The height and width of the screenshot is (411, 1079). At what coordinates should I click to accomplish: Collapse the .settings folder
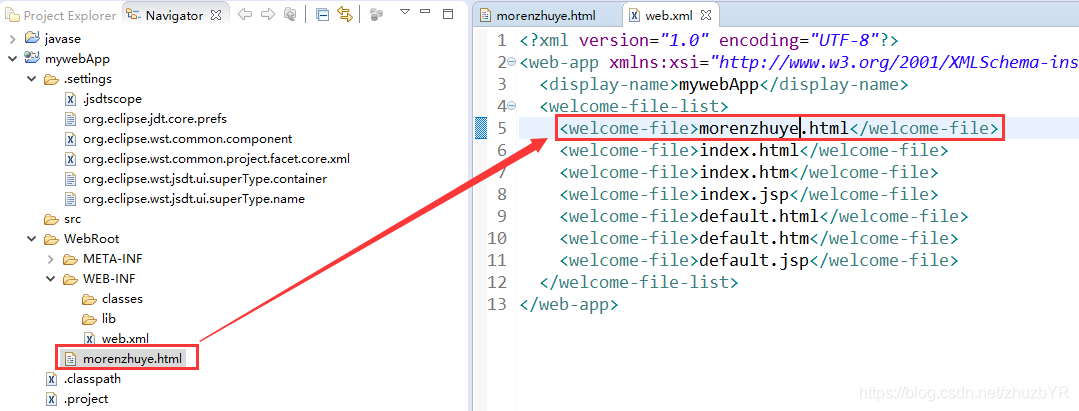[x=31, y=79]
